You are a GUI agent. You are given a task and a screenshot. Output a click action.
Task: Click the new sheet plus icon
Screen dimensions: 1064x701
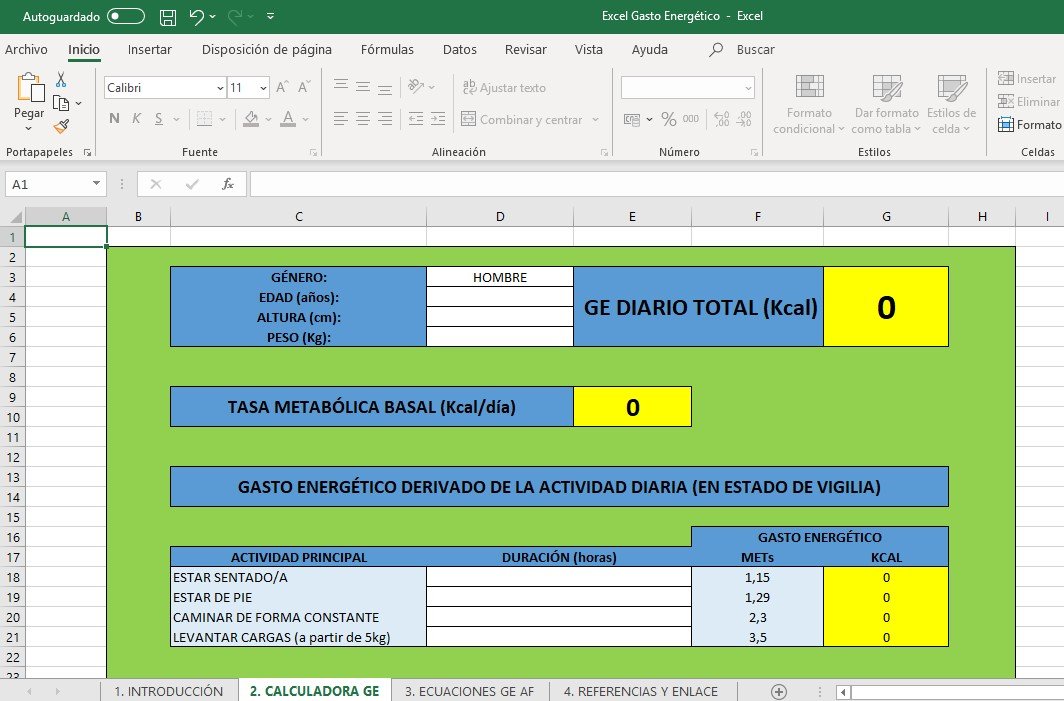[x=779, y=691]
